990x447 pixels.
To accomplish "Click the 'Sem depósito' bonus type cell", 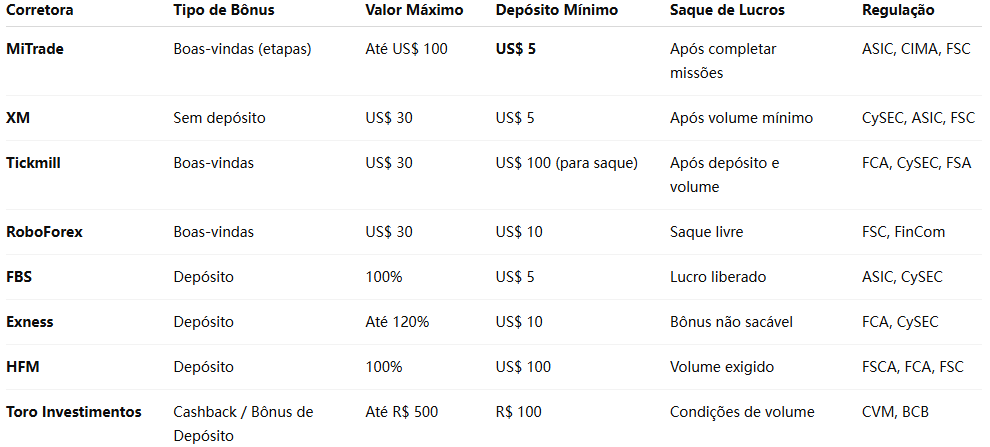I will (x=219, y=118).
